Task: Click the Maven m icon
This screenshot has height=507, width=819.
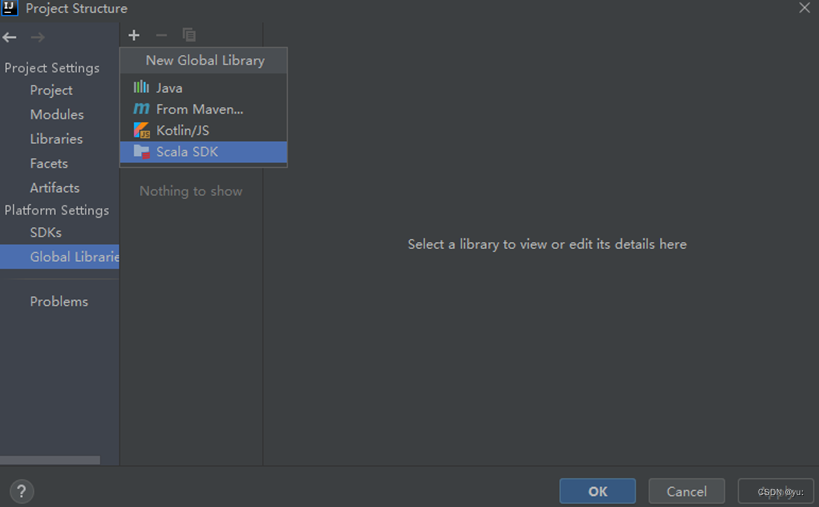Action: pos(141,109)
